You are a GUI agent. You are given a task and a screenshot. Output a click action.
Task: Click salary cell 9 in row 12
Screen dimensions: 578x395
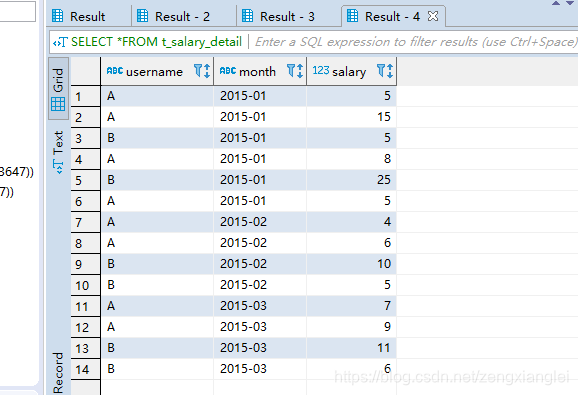pos(351,327)
